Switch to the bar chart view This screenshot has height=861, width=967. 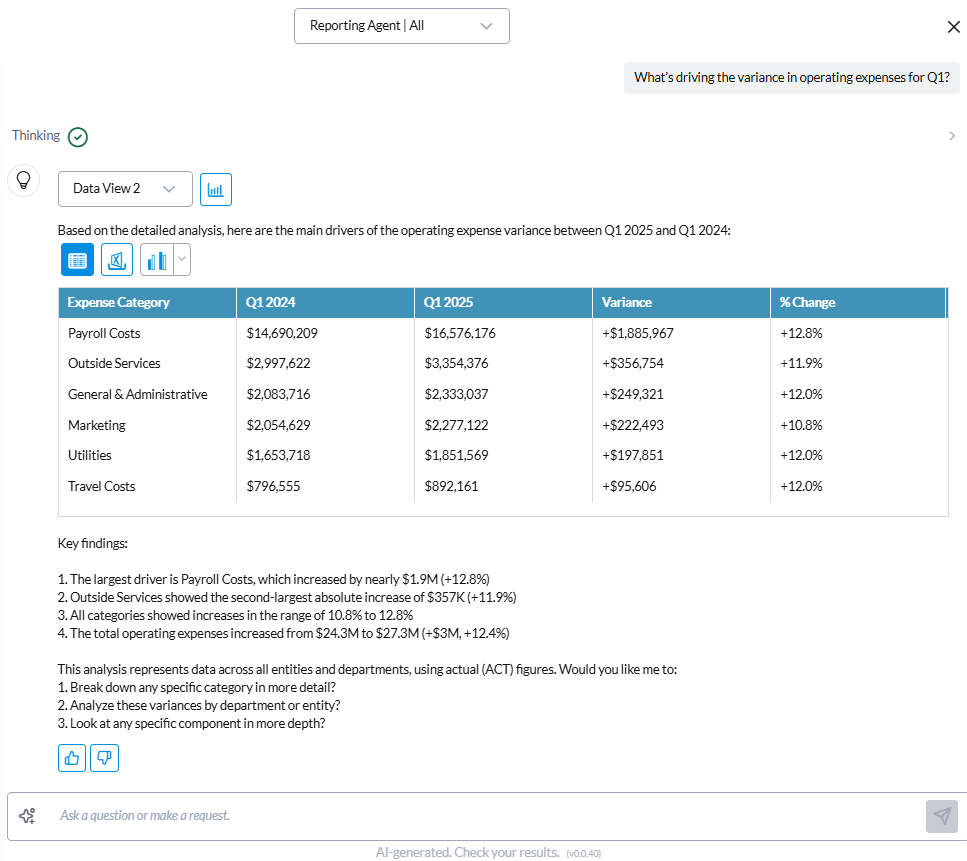tap(156, 259)
